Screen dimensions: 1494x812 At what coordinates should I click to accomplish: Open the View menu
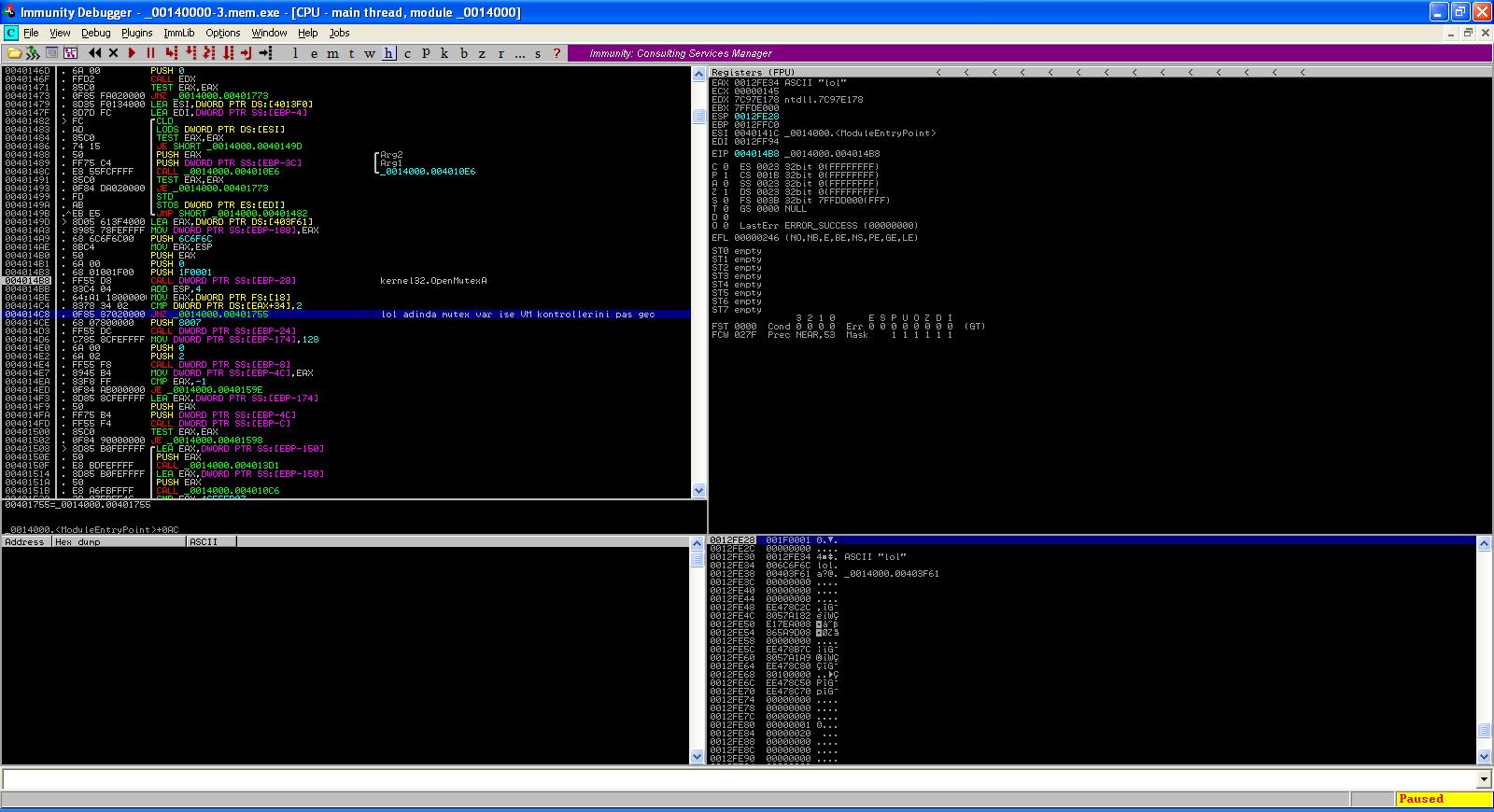click(60, 33)
